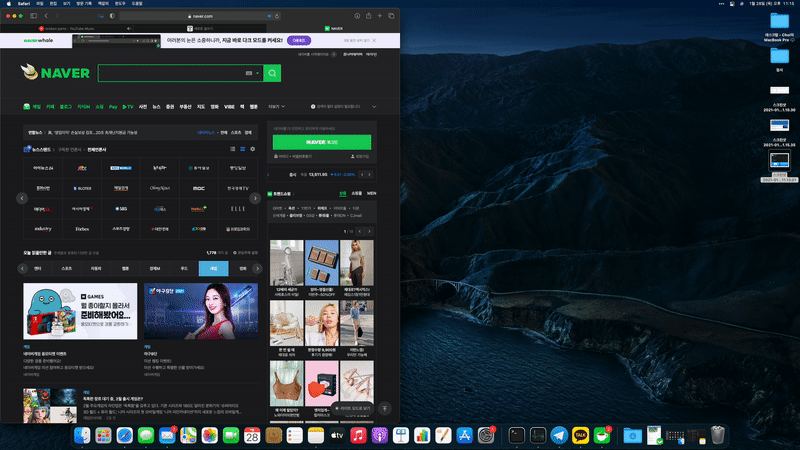Open the VIBE link in navigation
Image resolution: width=800 pixels, height=450 pixels.
tap(230, 107)
